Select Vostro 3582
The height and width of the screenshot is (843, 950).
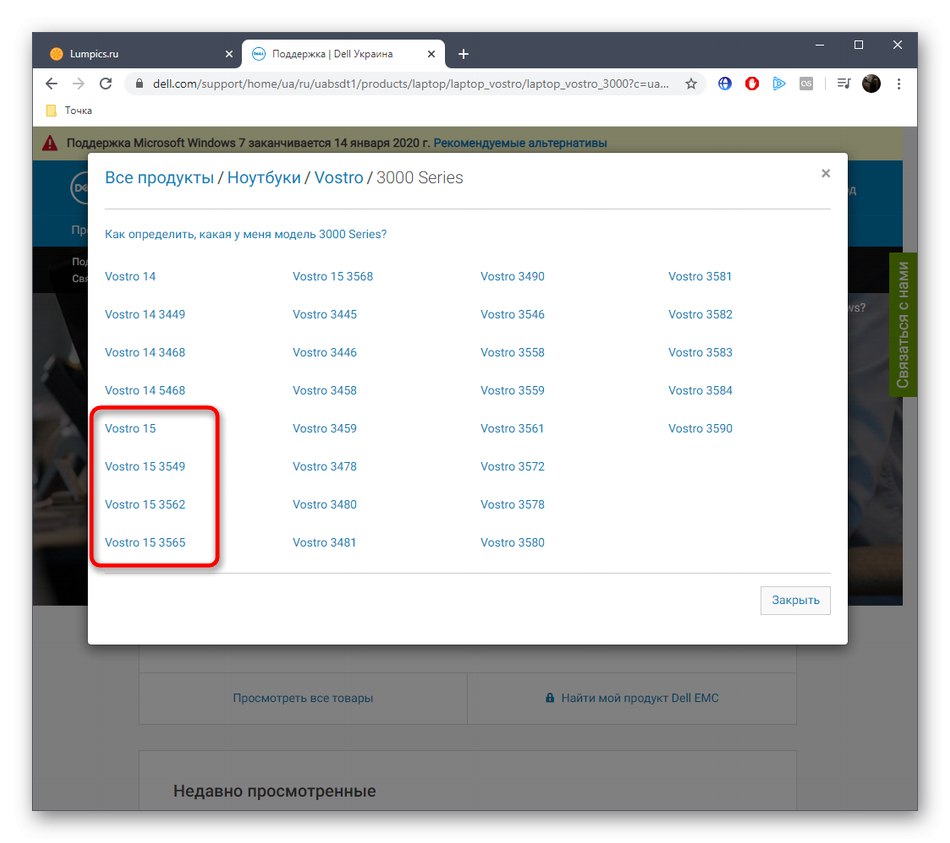tap(700, 315)
